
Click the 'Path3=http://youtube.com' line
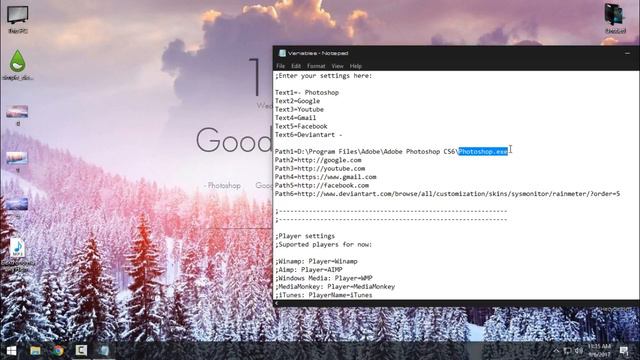[x=320, y=169]
